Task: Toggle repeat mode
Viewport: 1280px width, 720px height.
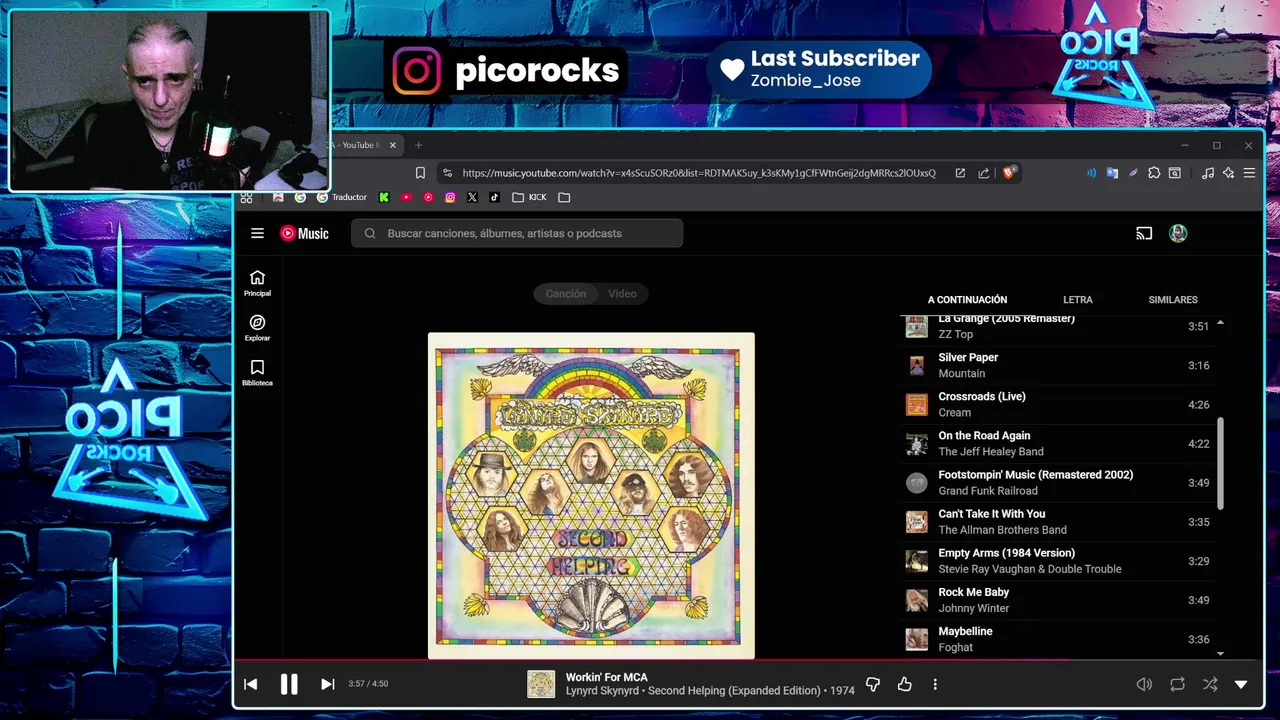Action: 1177,684
